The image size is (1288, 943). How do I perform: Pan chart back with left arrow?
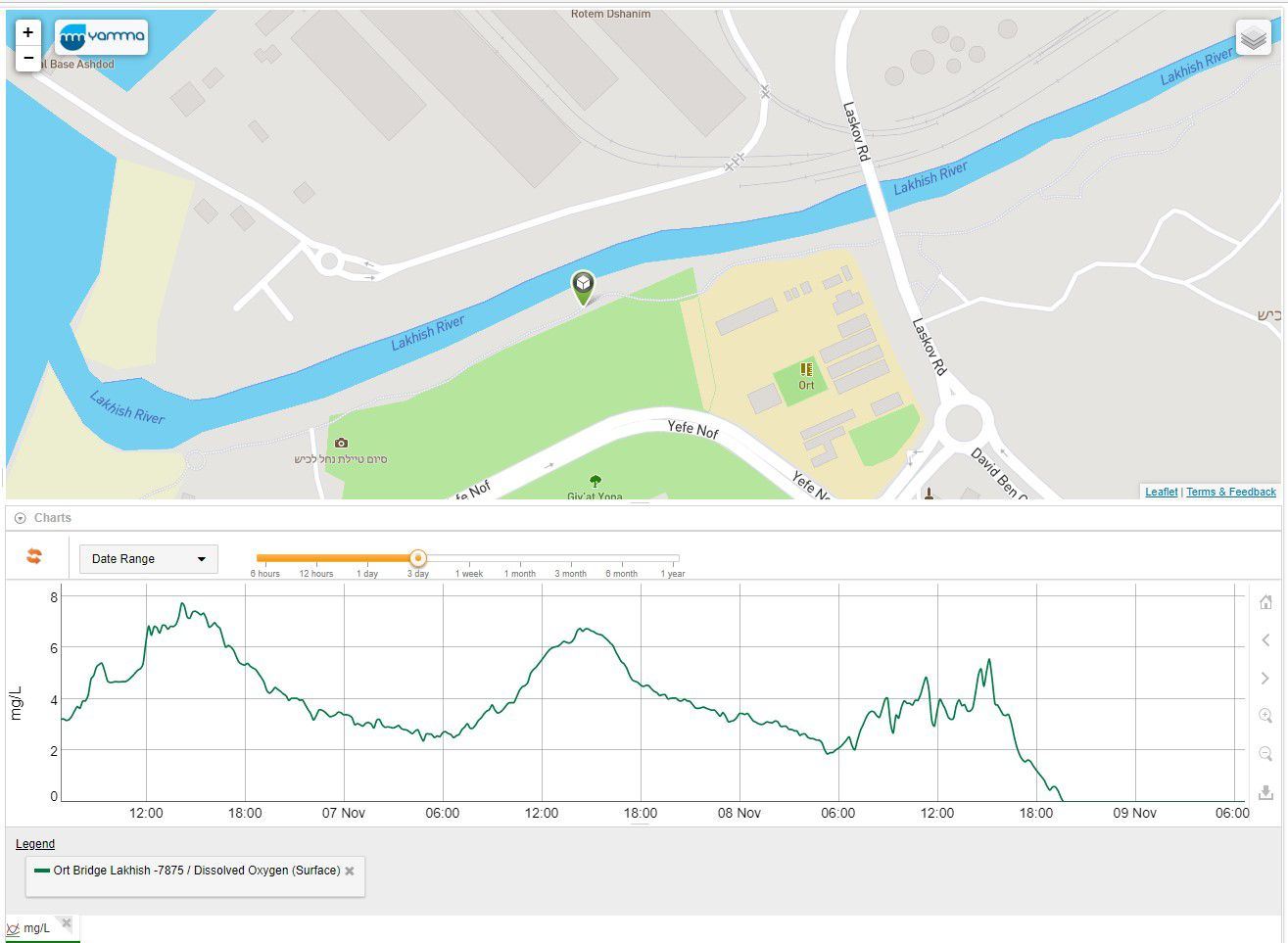(1265, 640)
